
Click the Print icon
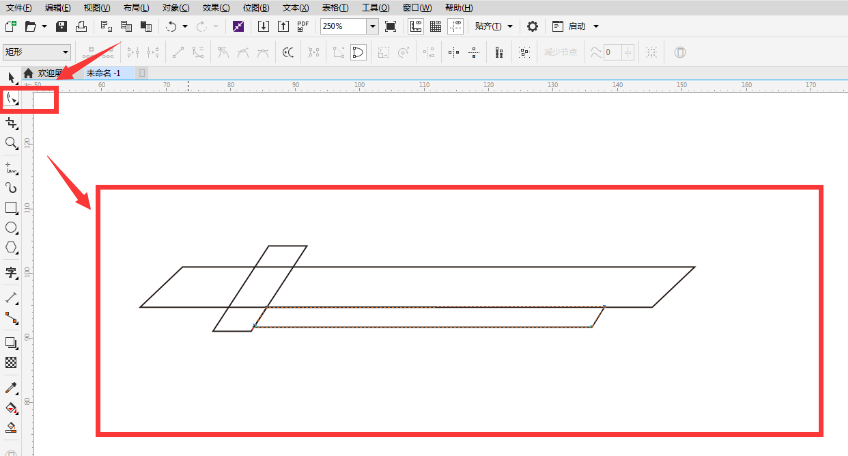click(81, 26)
